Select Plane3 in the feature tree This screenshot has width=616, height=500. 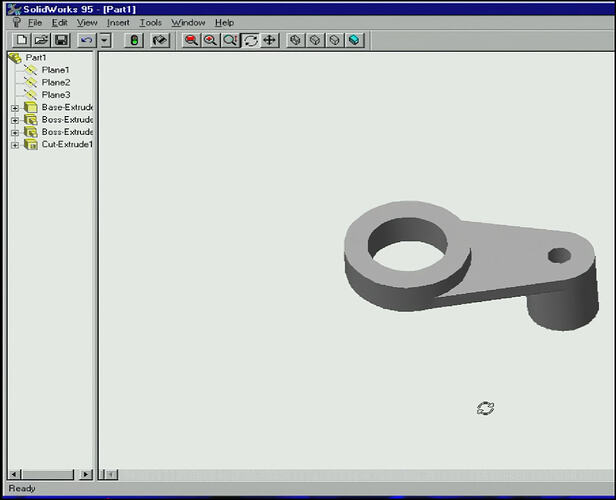[56, 95]
